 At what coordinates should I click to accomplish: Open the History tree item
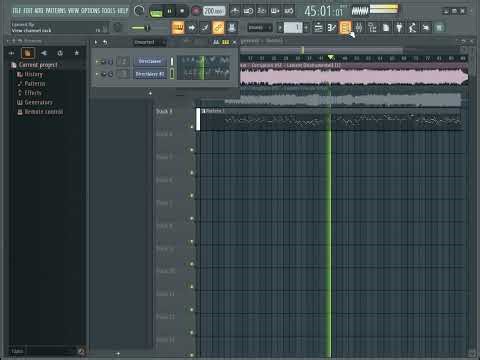(30, 74)
